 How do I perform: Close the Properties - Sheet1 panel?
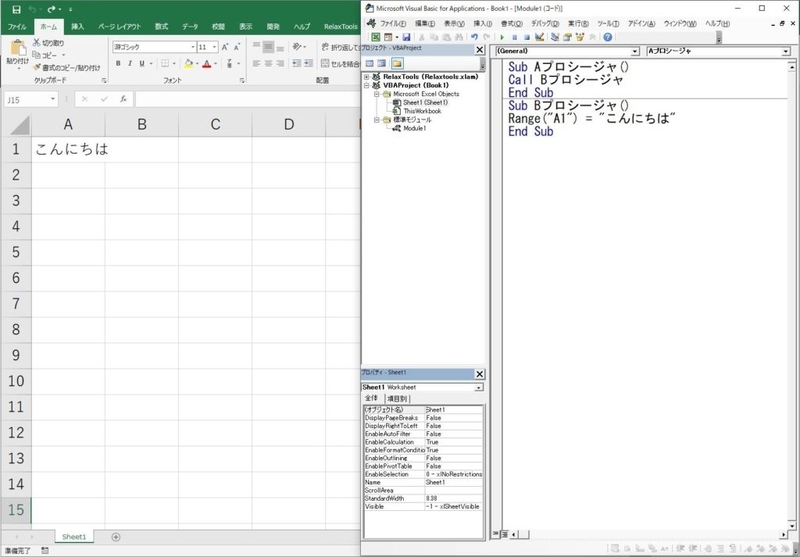[479, 374]
